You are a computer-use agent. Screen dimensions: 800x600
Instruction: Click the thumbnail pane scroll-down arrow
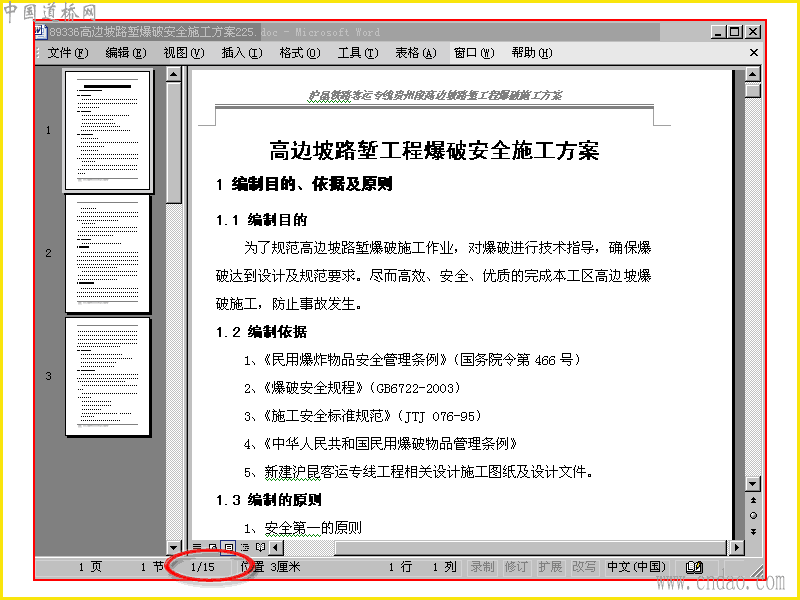(173, 547)
